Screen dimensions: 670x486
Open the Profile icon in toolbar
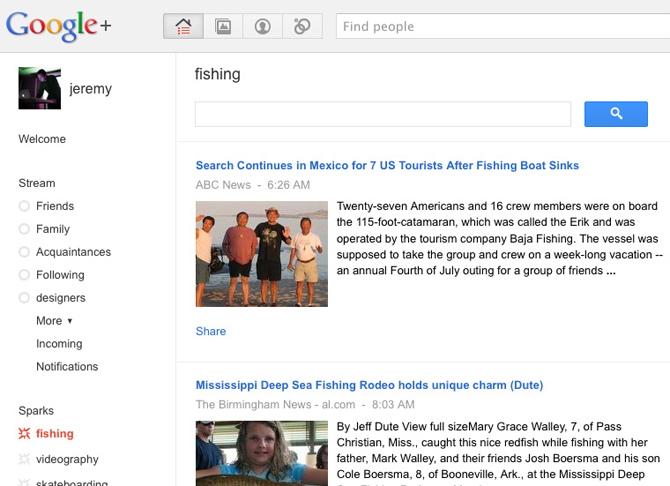[262, 26]
